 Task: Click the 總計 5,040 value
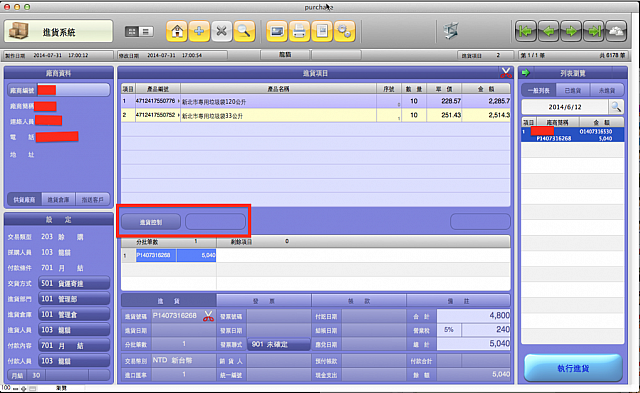tap(473, 344)
